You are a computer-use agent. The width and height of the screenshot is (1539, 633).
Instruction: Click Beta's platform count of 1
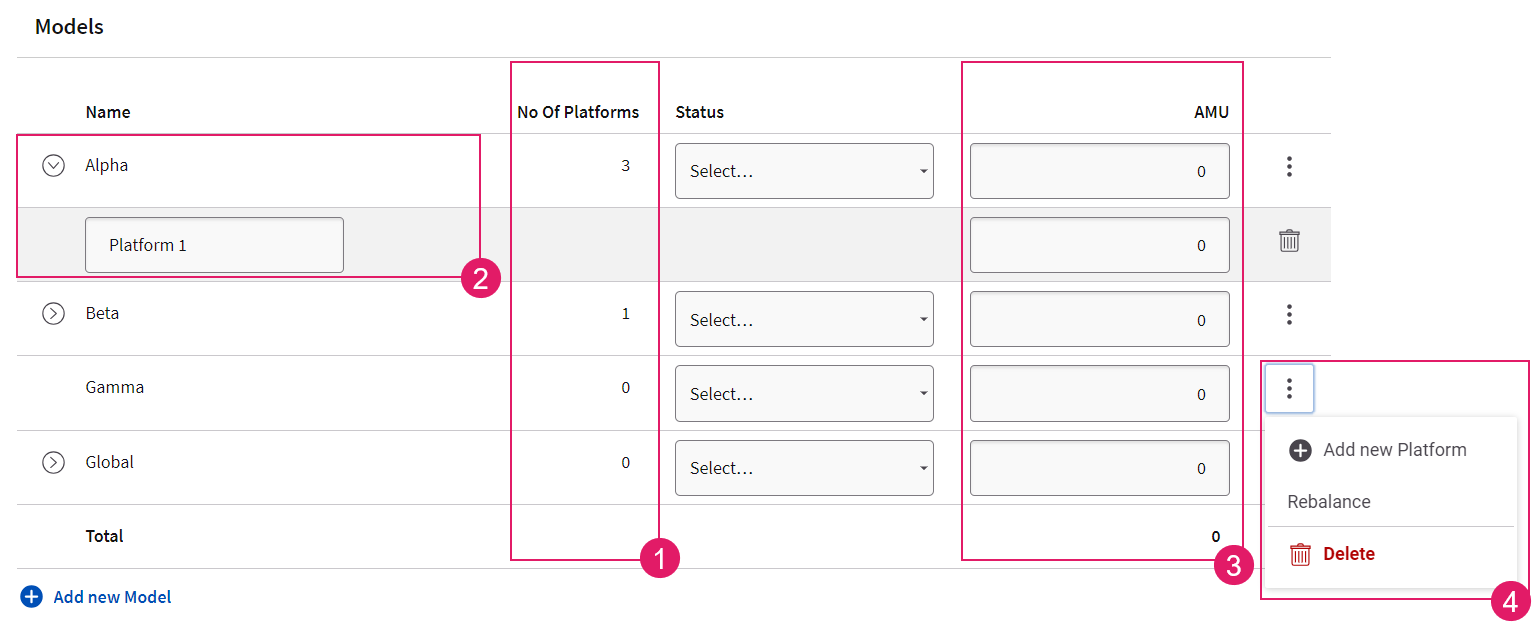click(x=626, y=314)
